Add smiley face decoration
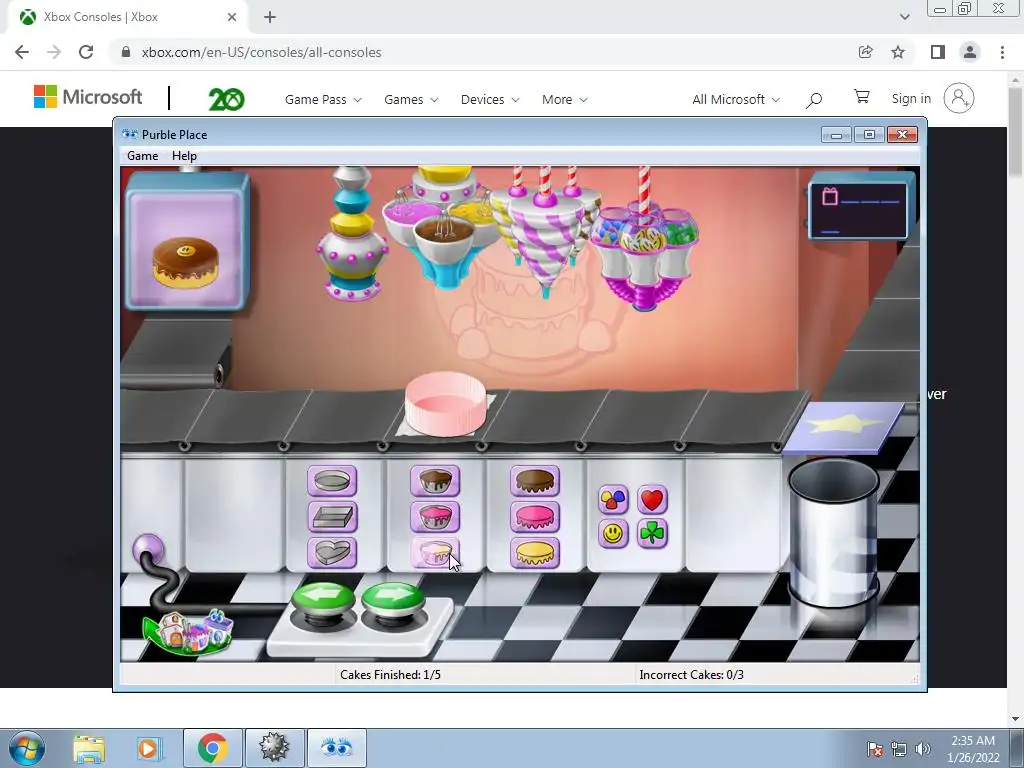Image resolution: width=1024 pixels, height=768 pixels. tap(613, 534)
